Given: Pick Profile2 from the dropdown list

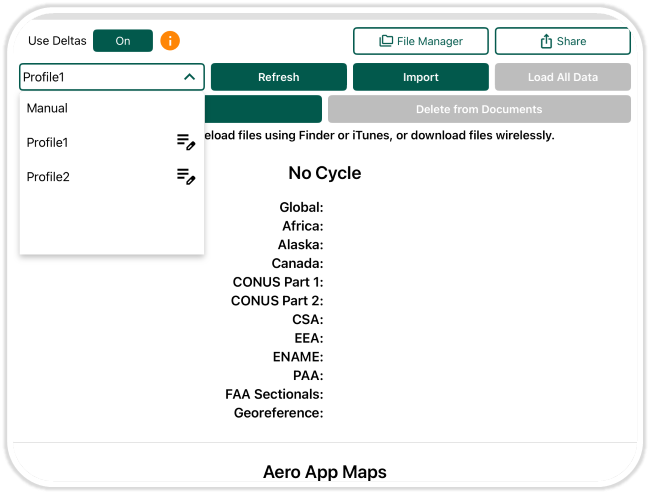Looking at the screenshot, I should click(x=48, y=177).
